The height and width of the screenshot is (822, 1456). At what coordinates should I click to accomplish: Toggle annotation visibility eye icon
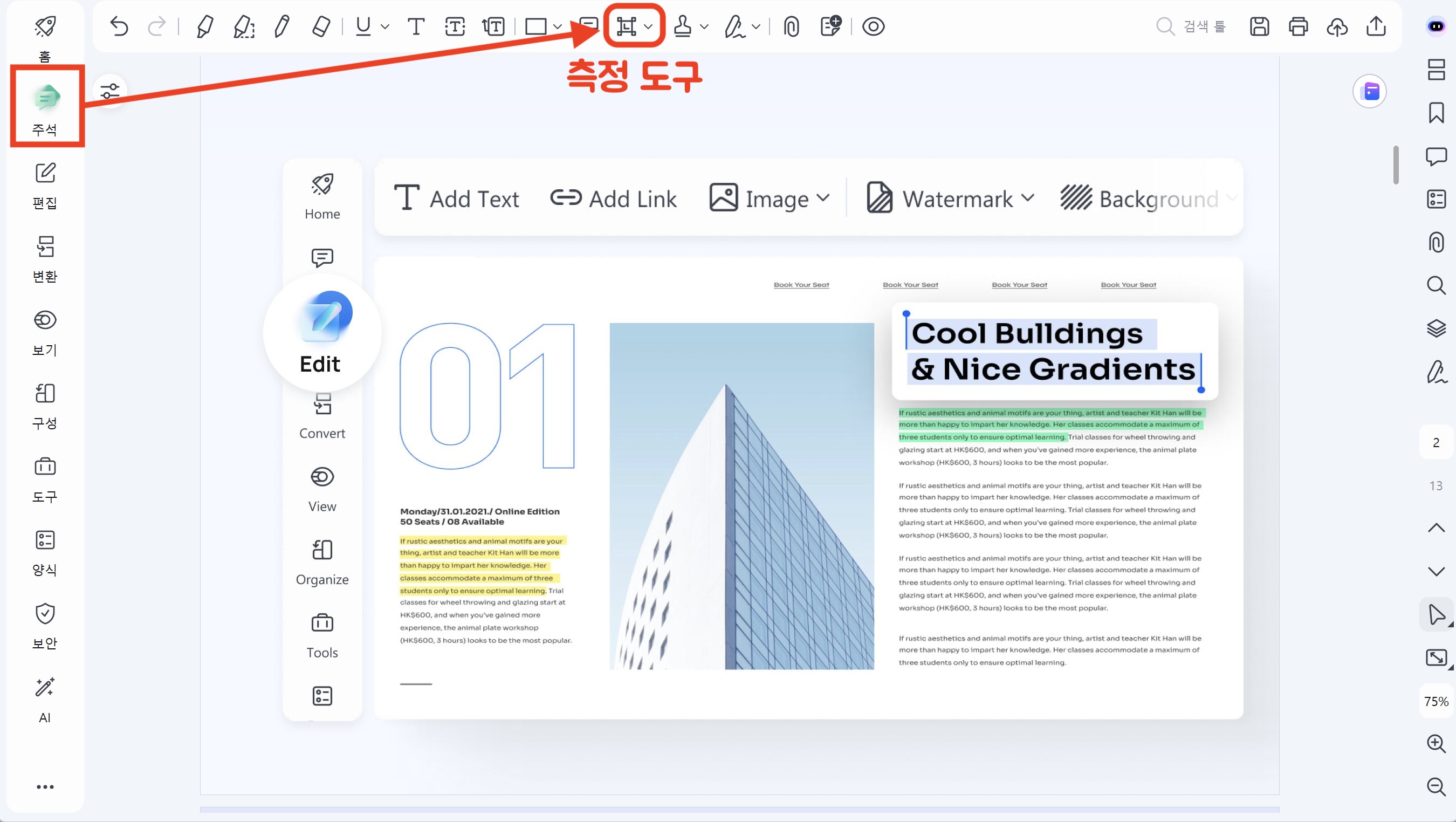click(x=873, y=26)
